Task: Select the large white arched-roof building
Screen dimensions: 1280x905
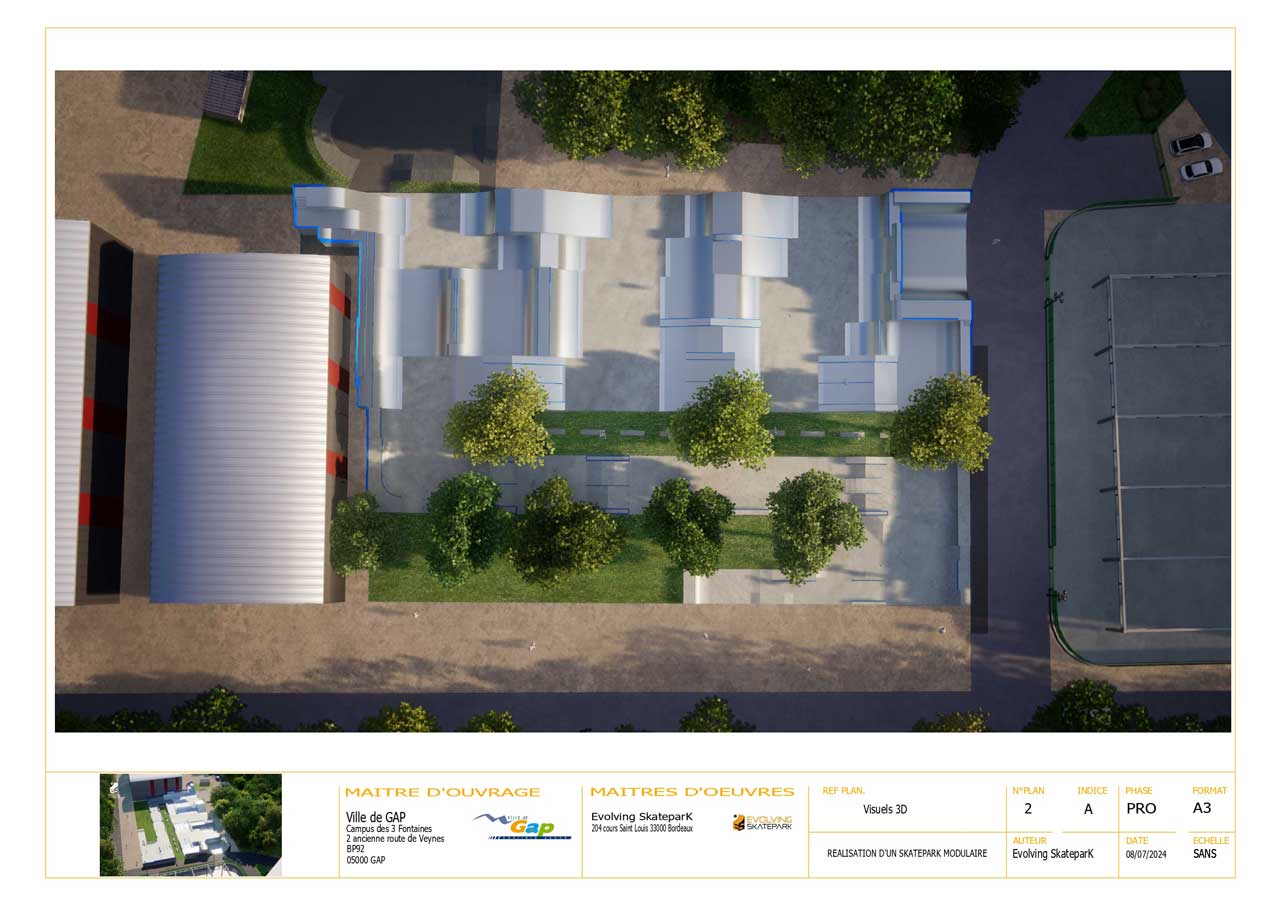Action: (240, 427)
